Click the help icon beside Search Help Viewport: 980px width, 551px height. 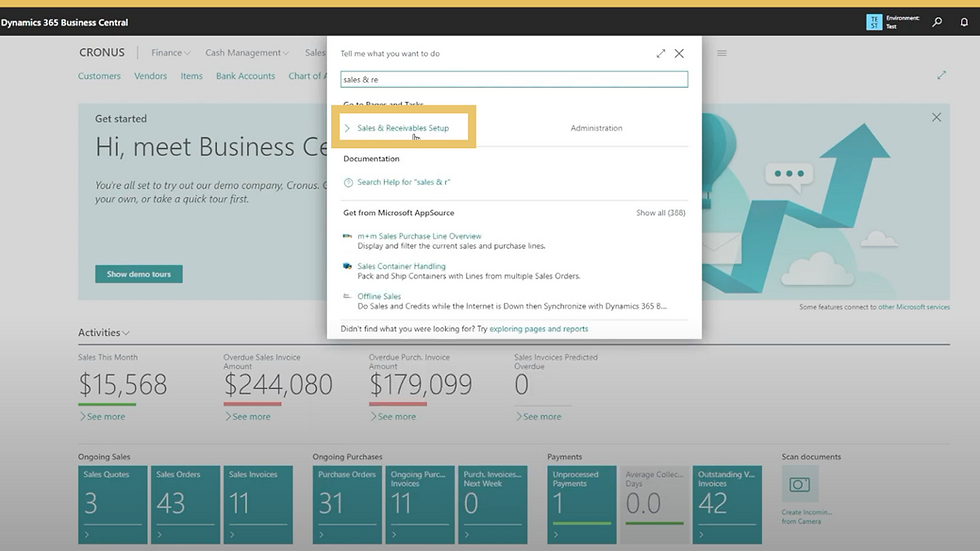[x=348, y=182]
